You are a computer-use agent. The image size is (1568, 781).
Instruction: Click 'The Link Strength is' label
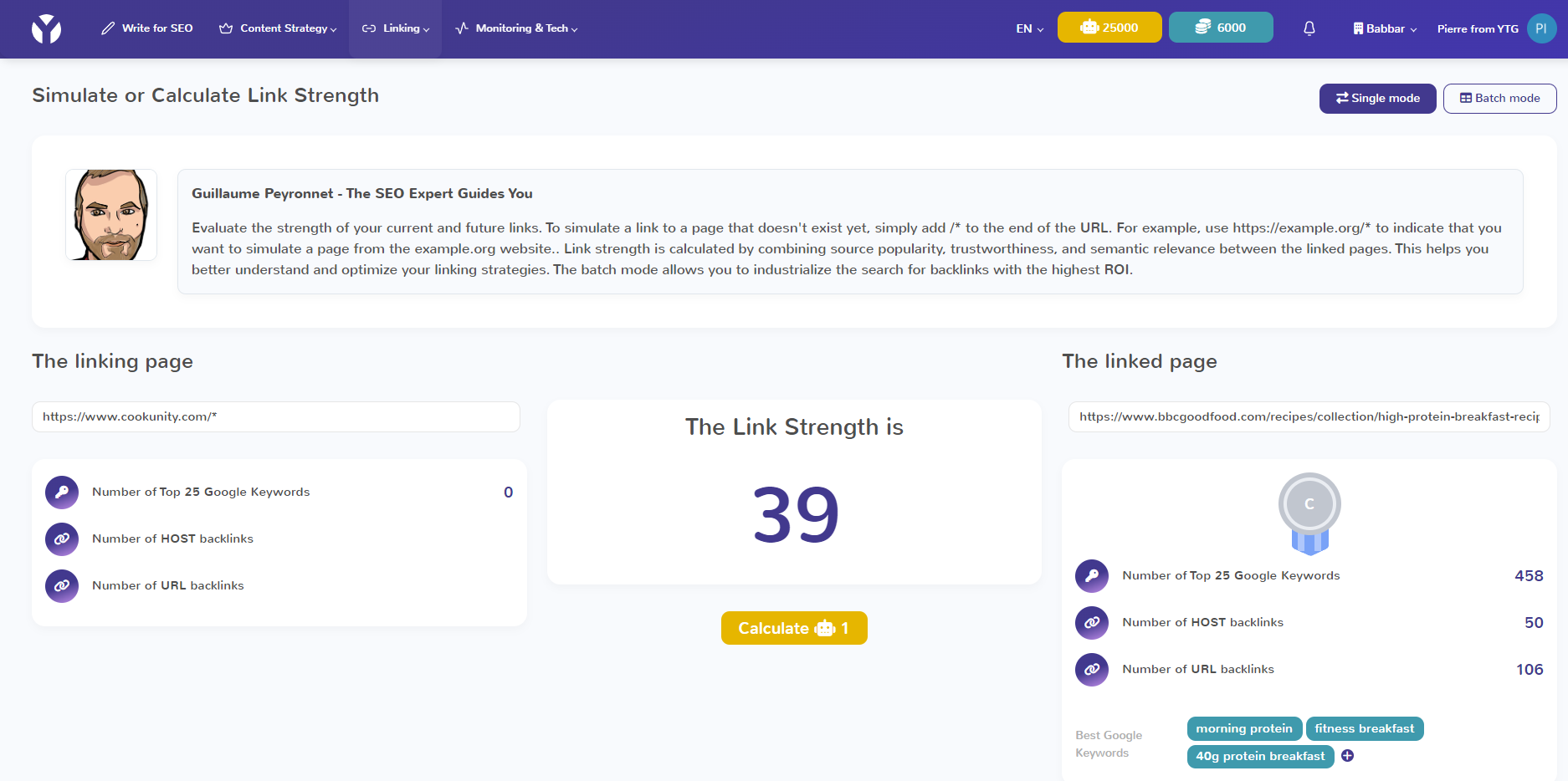pos(794,427)
